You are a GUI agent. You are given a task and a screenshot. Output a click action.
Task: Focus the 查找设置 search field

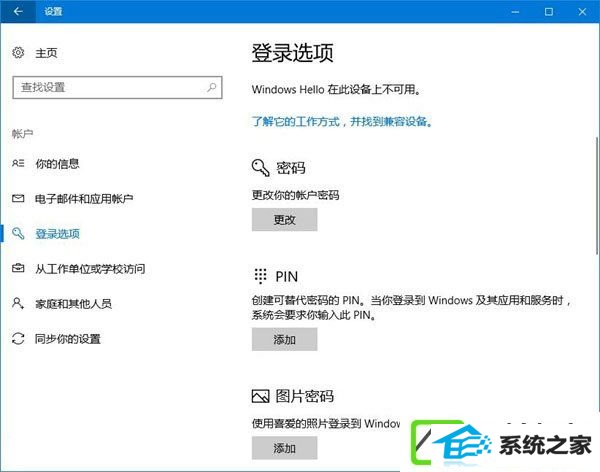point(117,88)
